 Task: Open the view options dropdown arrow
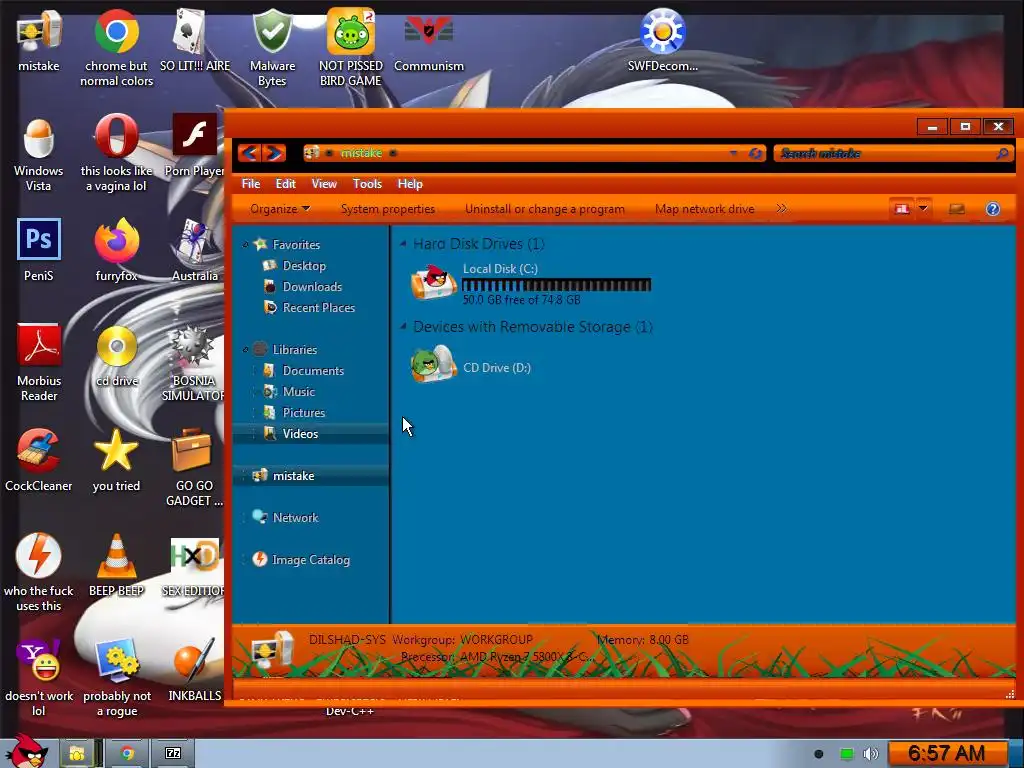click(x=923, y=209)
